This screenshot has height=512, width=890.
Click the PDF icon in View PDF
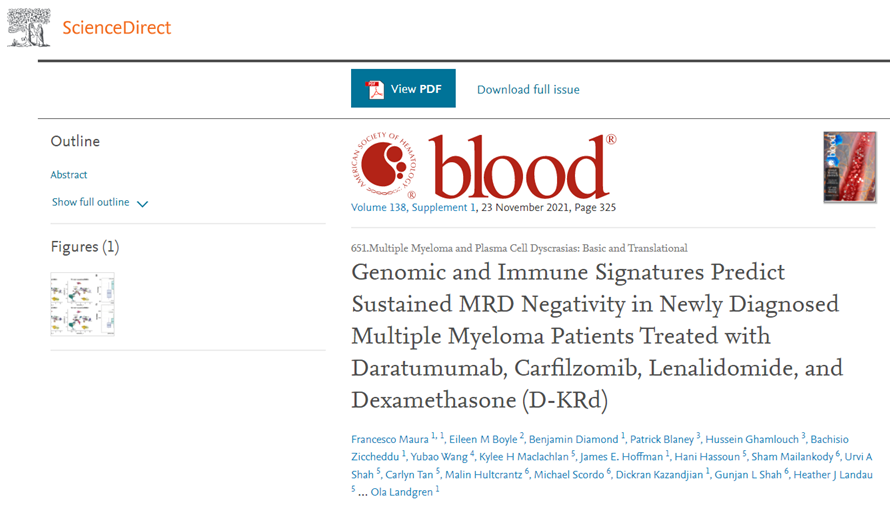(x=375, y=89)
